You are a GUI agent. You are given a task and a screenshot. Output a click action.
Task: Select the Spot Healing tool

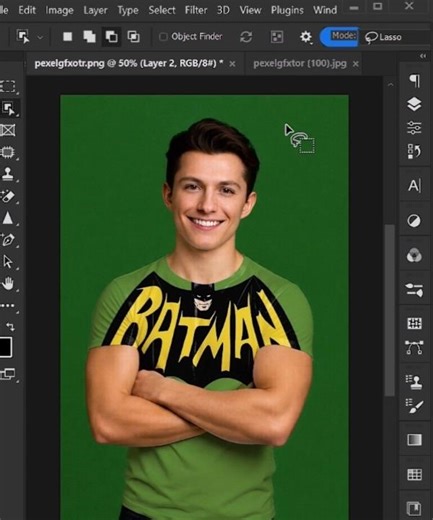point(8,152)
